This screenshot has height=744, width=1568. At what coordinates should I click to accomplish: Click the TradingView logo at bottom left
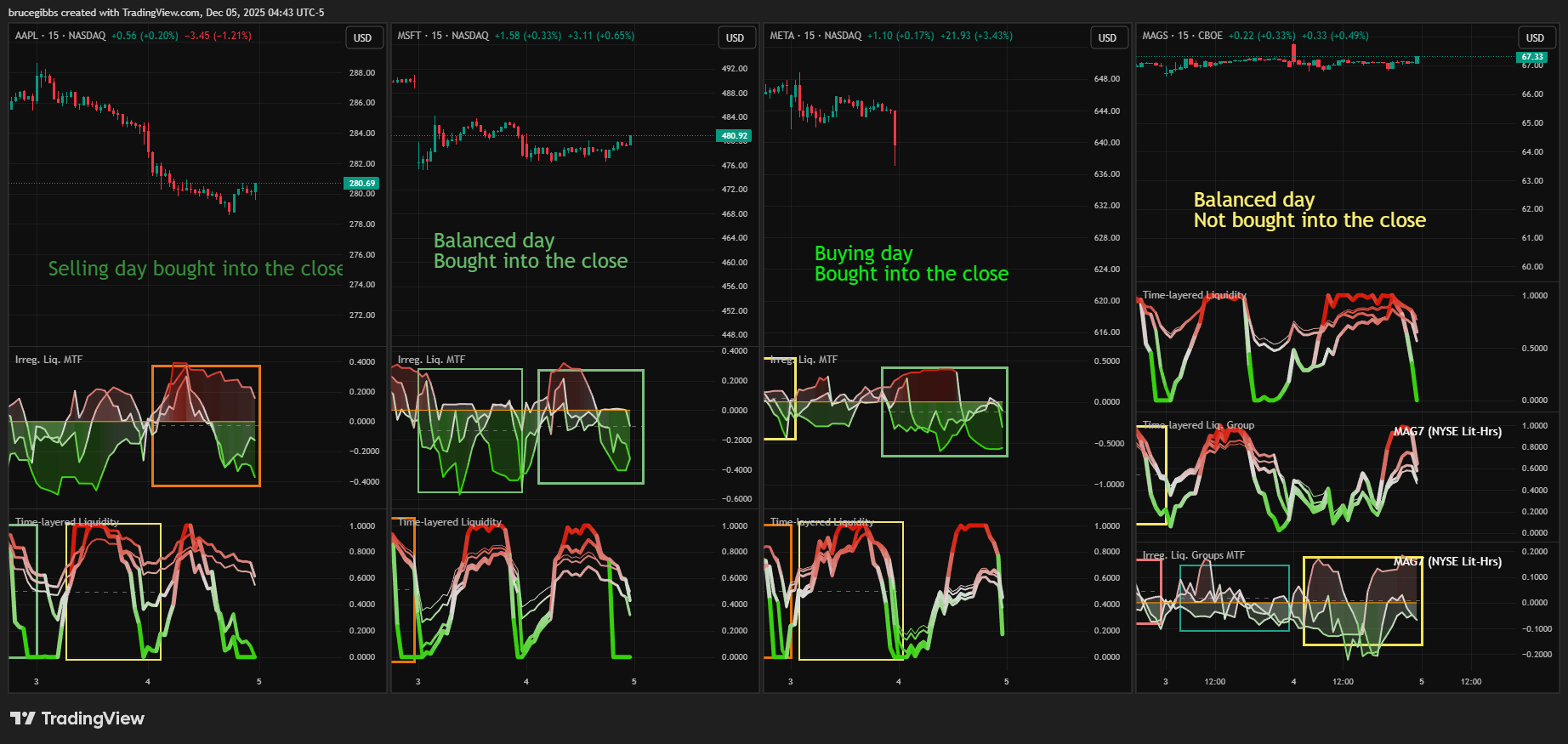(x=77, y=718)
